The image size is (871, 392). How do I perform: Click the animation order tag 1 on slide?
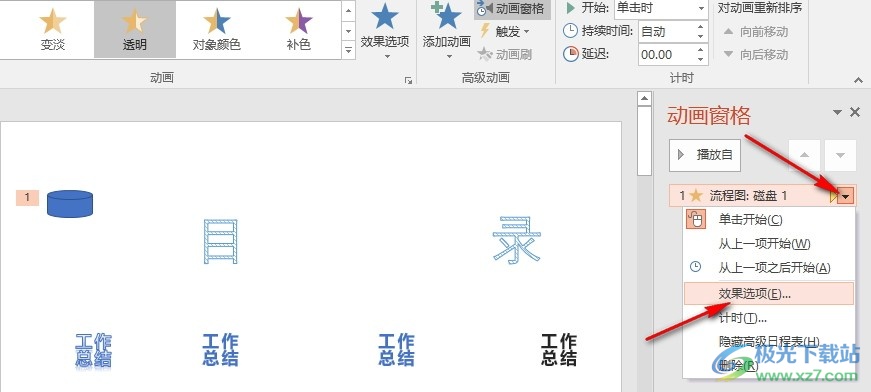click(27, 197)
